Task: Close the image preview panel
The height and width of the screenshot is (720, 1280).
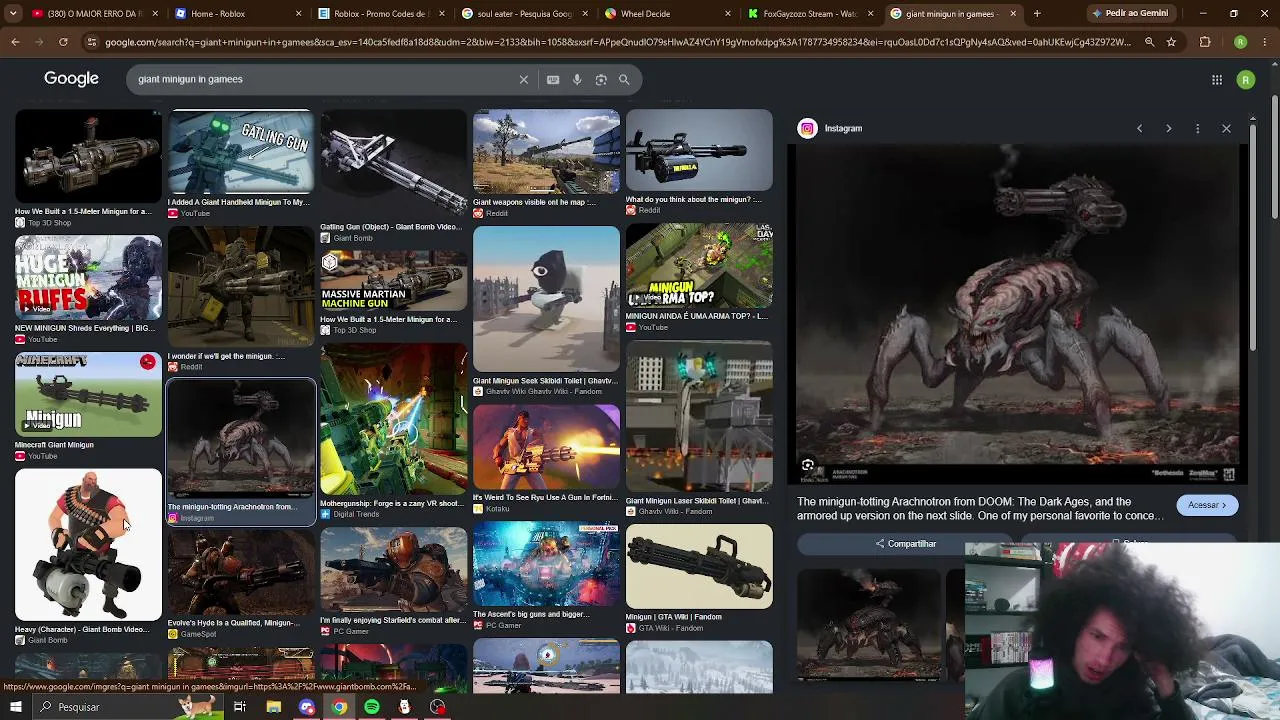Action: pos(1226,128)
